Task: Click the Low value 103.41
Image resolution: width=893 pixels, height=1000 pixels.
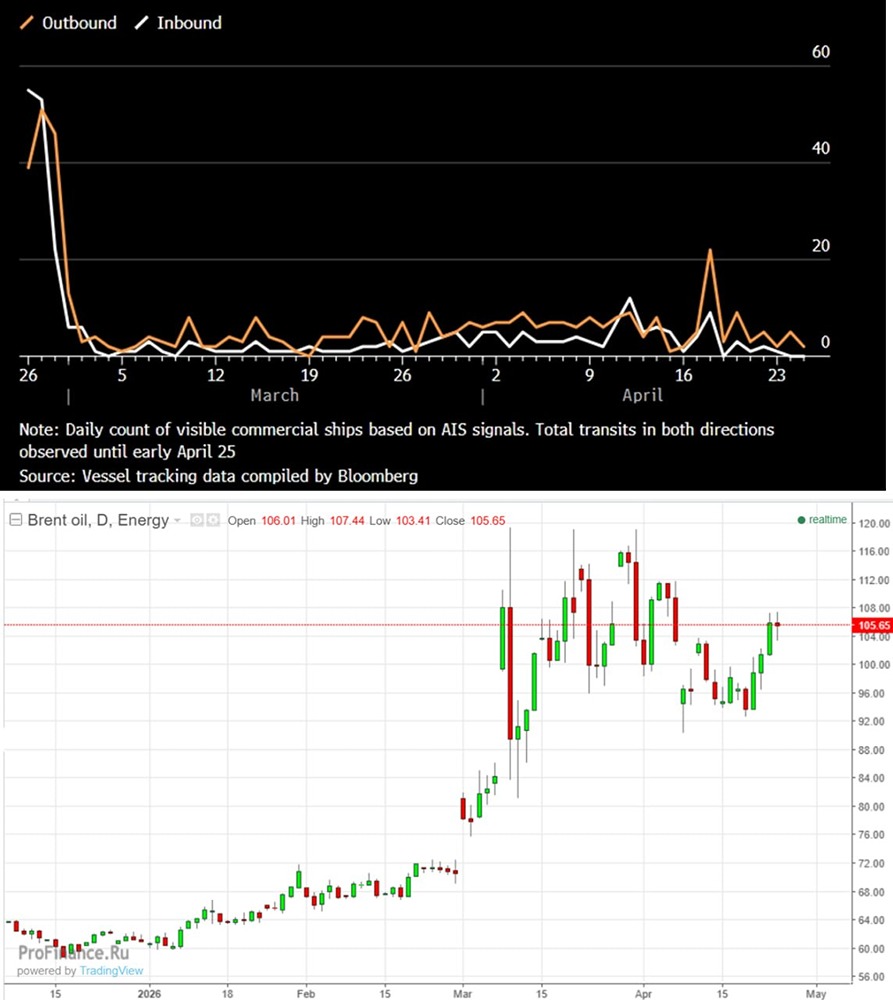Action: tap(413, 520)
